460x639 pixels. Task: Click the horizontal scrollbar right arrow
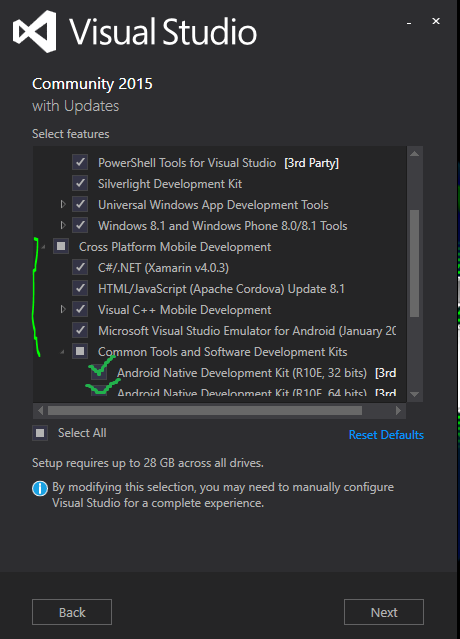(398, 410)
